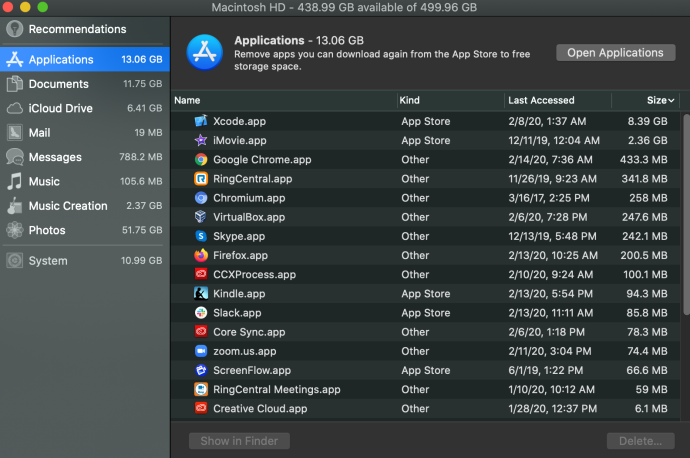
Task: Select the Music Creation category
Action: pyautogui.click(x=85, y=206)
